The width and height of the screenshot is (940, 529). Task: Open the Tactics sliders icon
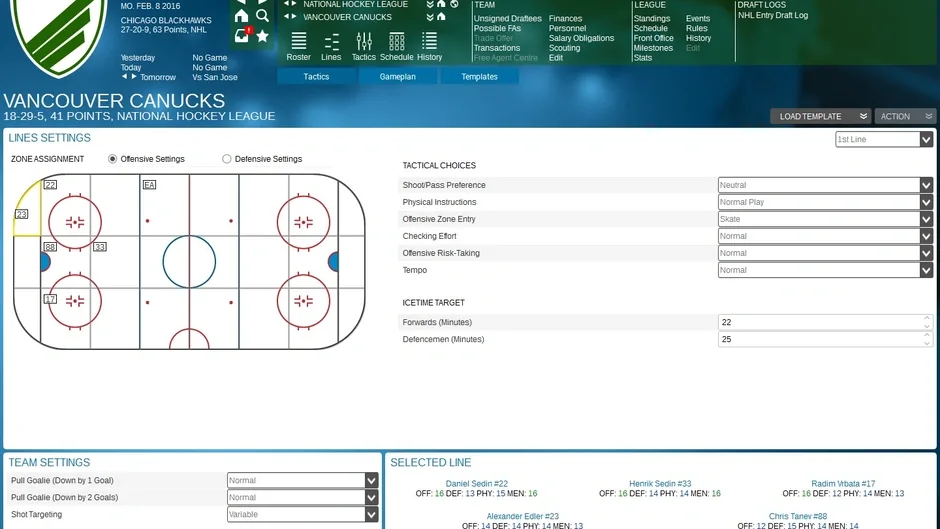pyautogui.click(x=363, y=47)
